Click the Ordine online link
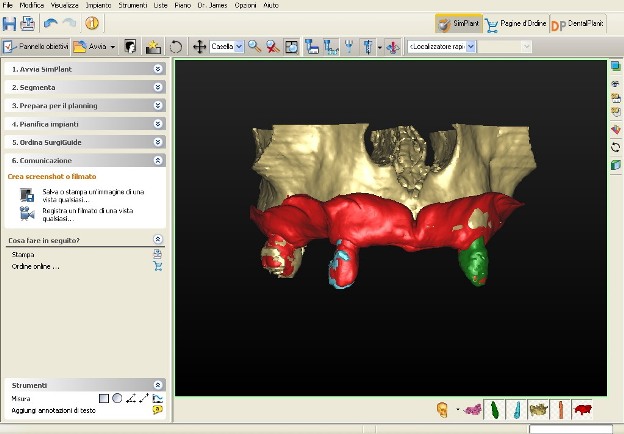 (35, 267)
